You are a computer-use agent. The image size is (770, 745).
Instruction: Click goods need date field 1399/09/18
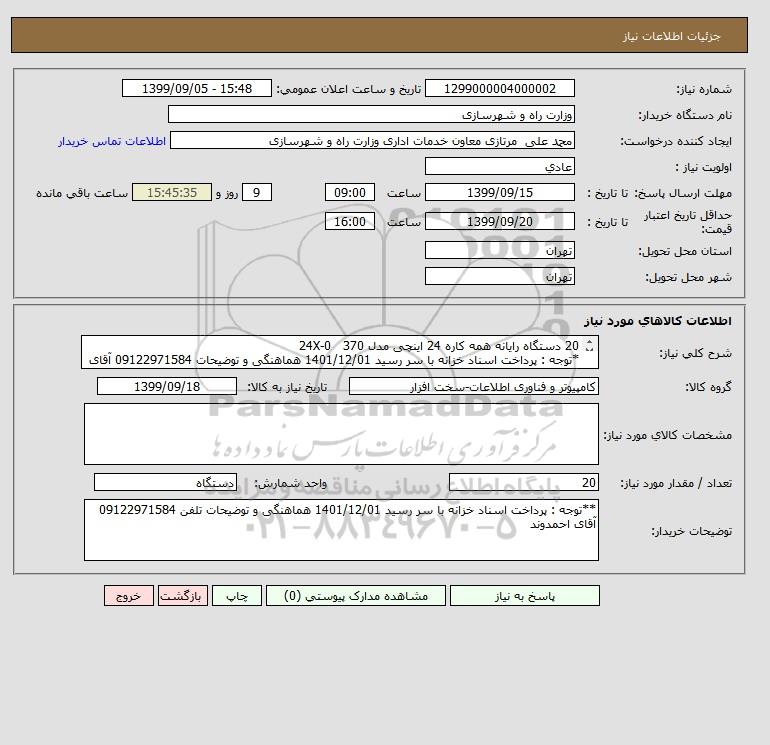[167, 386]
